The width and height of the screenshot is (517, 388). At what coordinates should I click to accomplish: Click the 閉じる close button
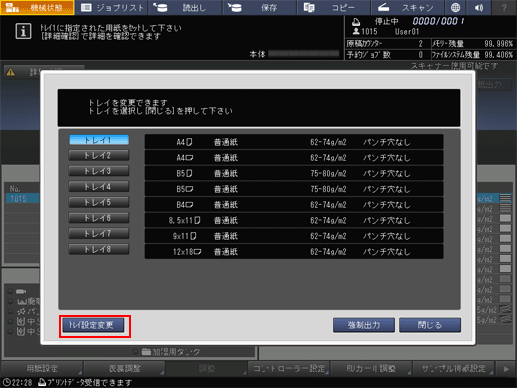tap(430, 325)
